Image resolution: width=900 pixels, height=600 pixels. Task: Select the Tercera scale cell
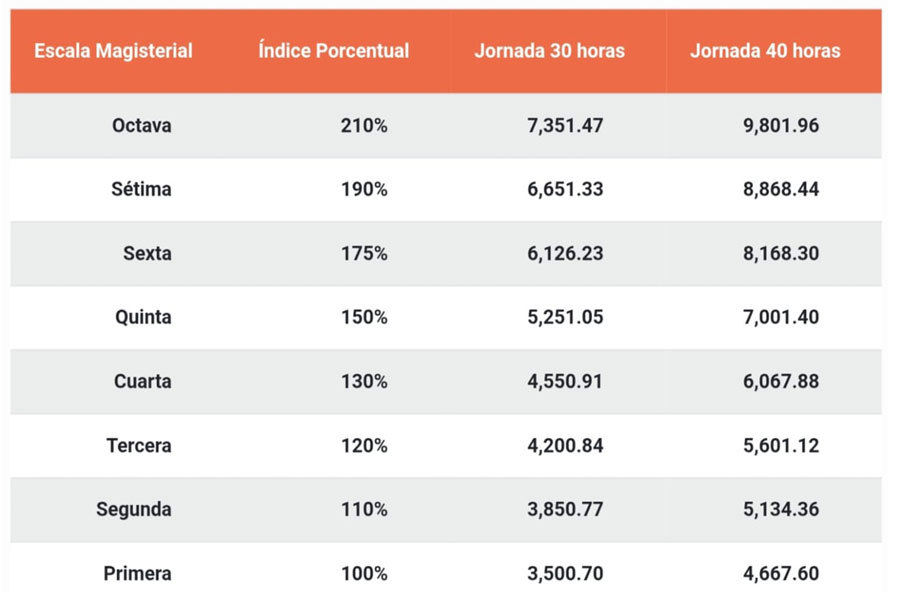coord(139,446)
